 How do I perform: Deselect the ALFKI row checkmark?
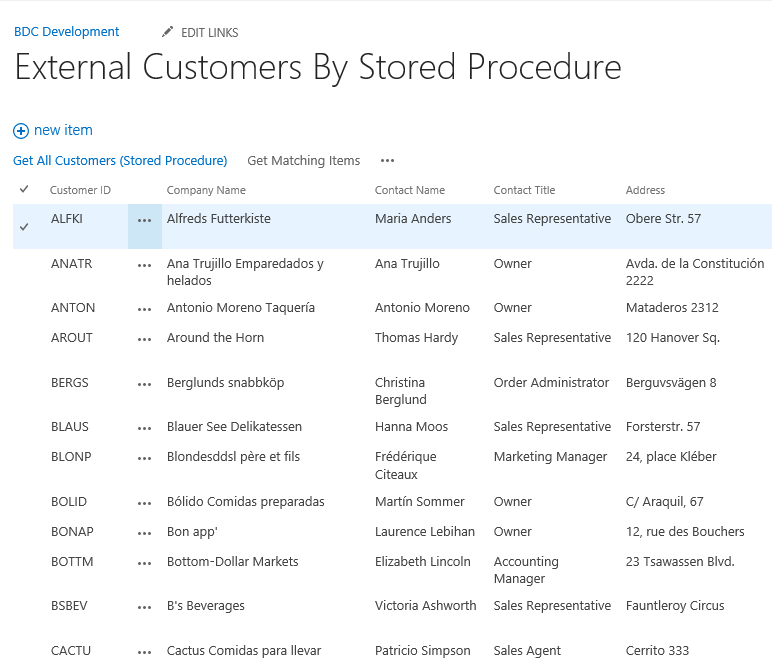(x=24, y=227)
